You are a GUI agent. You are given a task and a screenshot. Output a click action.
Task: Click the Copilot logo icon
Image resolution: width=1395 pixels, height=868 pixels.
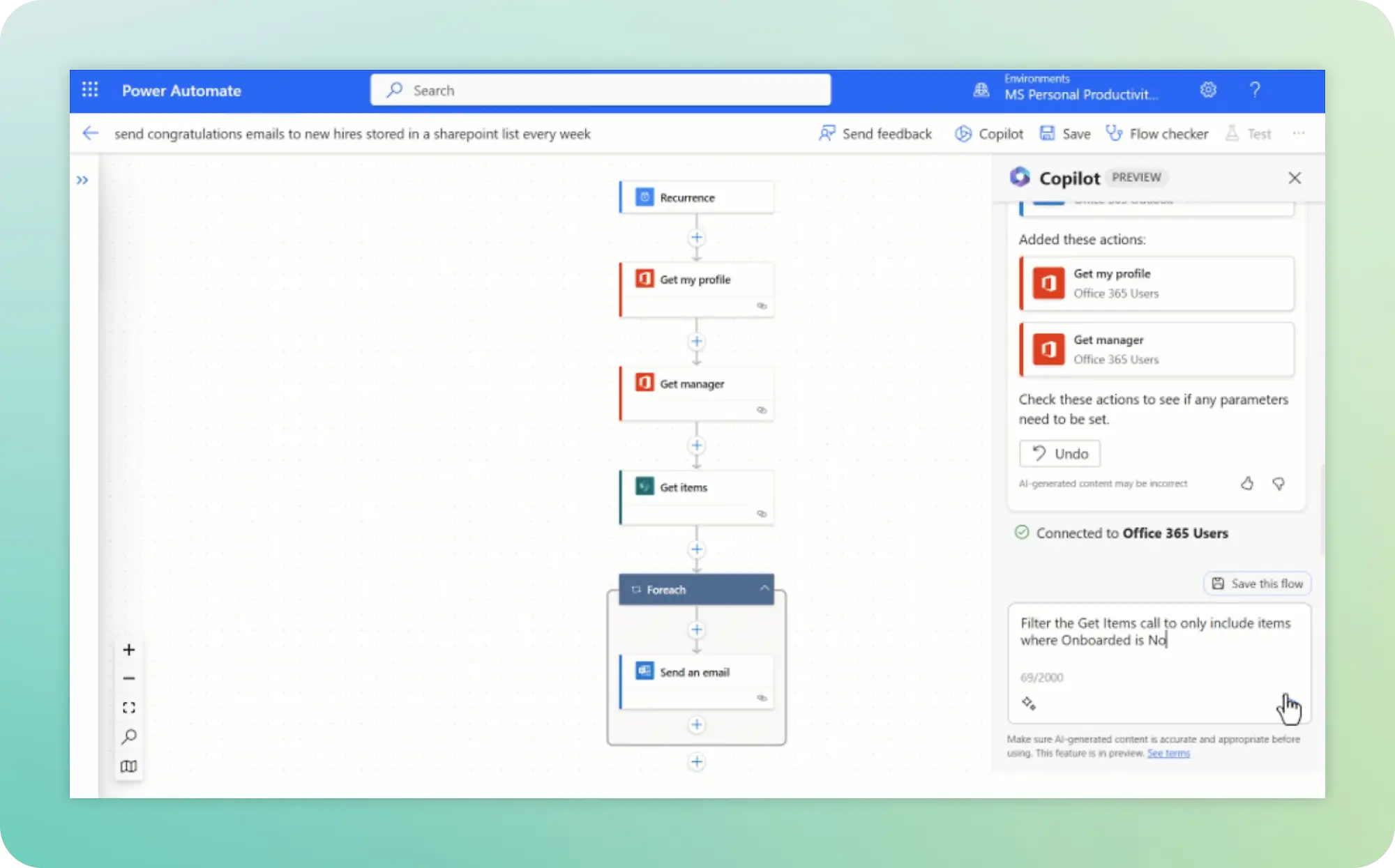[x=1020, y=177]
